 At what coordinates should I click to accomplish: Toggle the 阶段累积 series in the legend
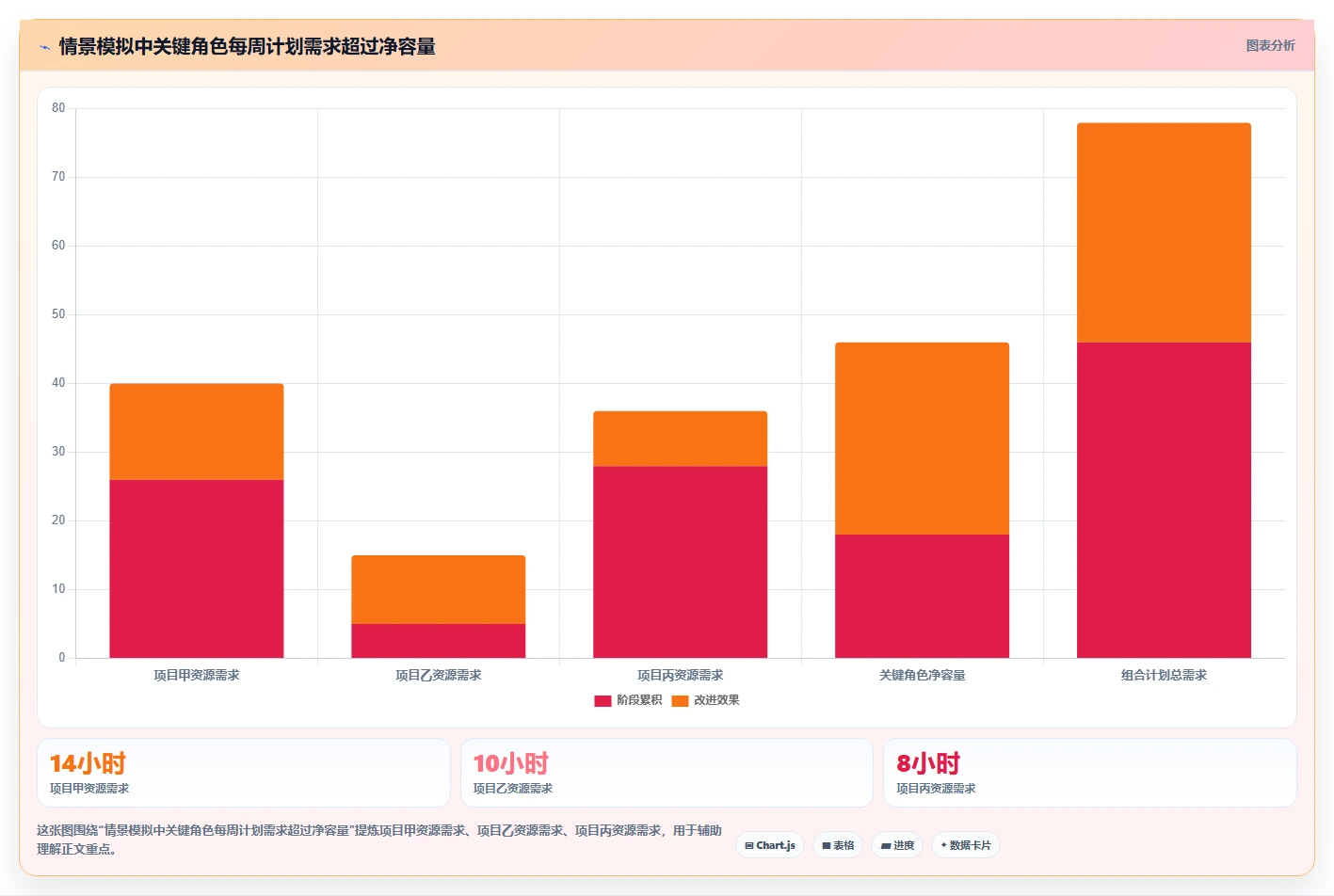pos(628,700)
